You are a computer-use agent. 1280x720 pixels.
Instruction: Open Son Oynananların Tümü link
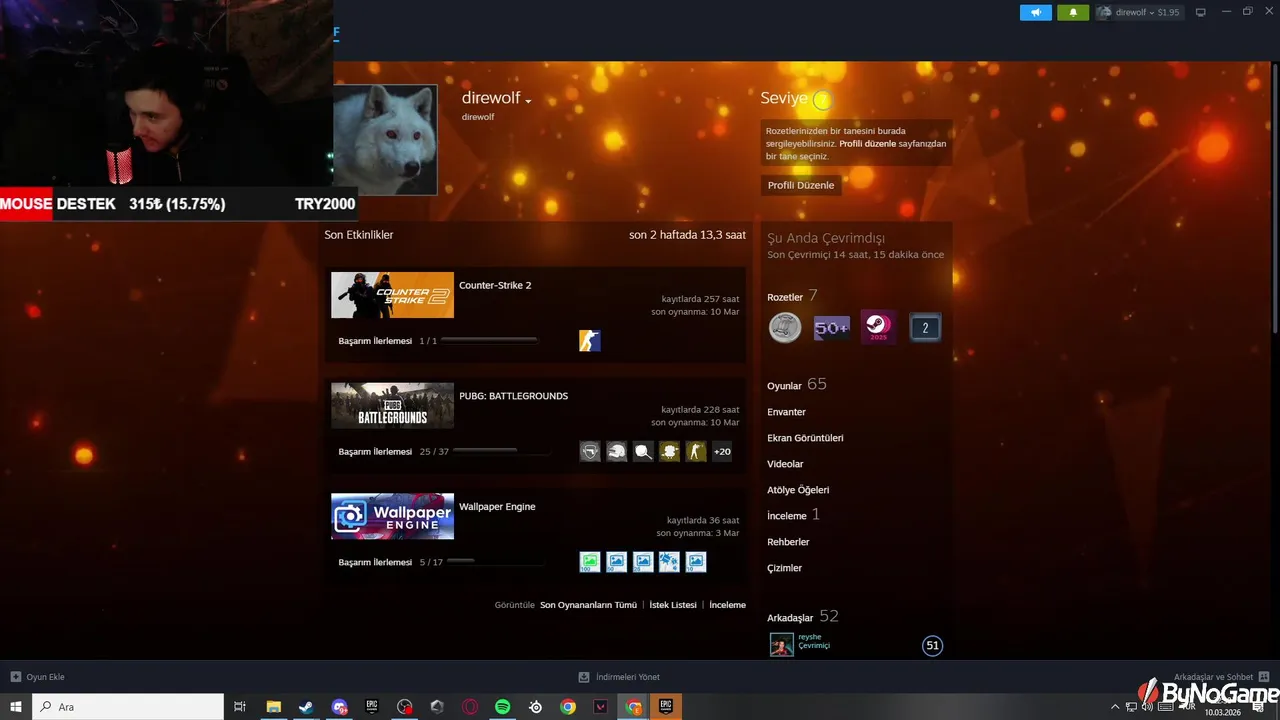point(588,605)
